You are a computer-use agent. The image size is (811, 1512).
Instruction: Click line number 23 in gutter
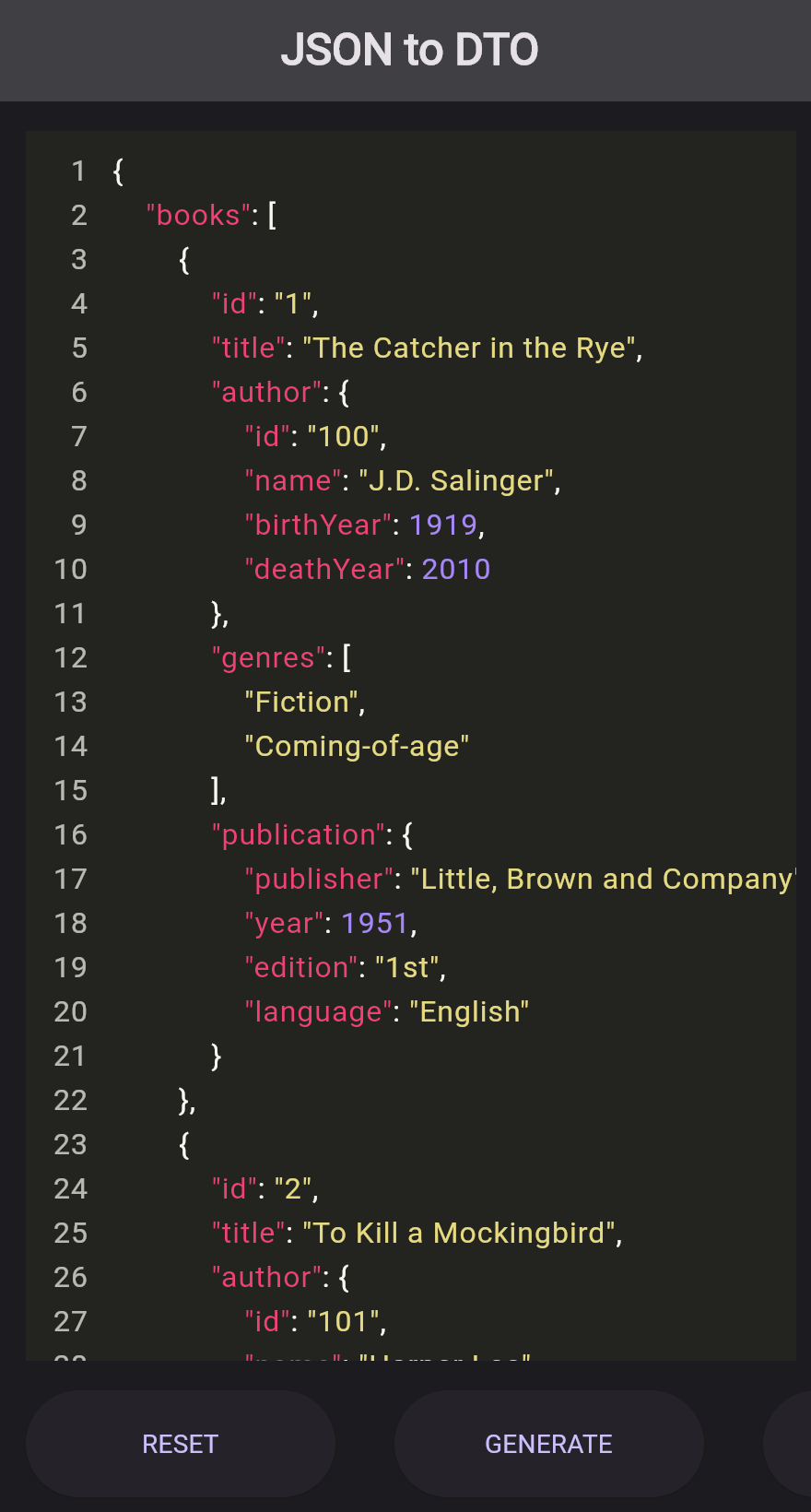pos(70,1144)
